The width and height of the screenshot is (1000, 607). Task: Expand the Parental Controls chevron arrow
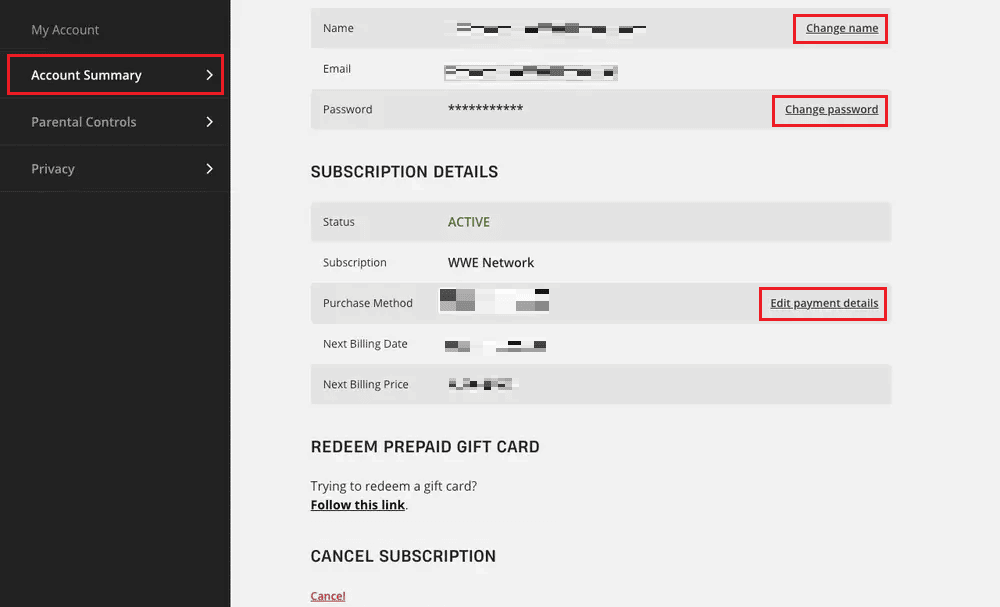pyautogui.click(x=209, y=122)
